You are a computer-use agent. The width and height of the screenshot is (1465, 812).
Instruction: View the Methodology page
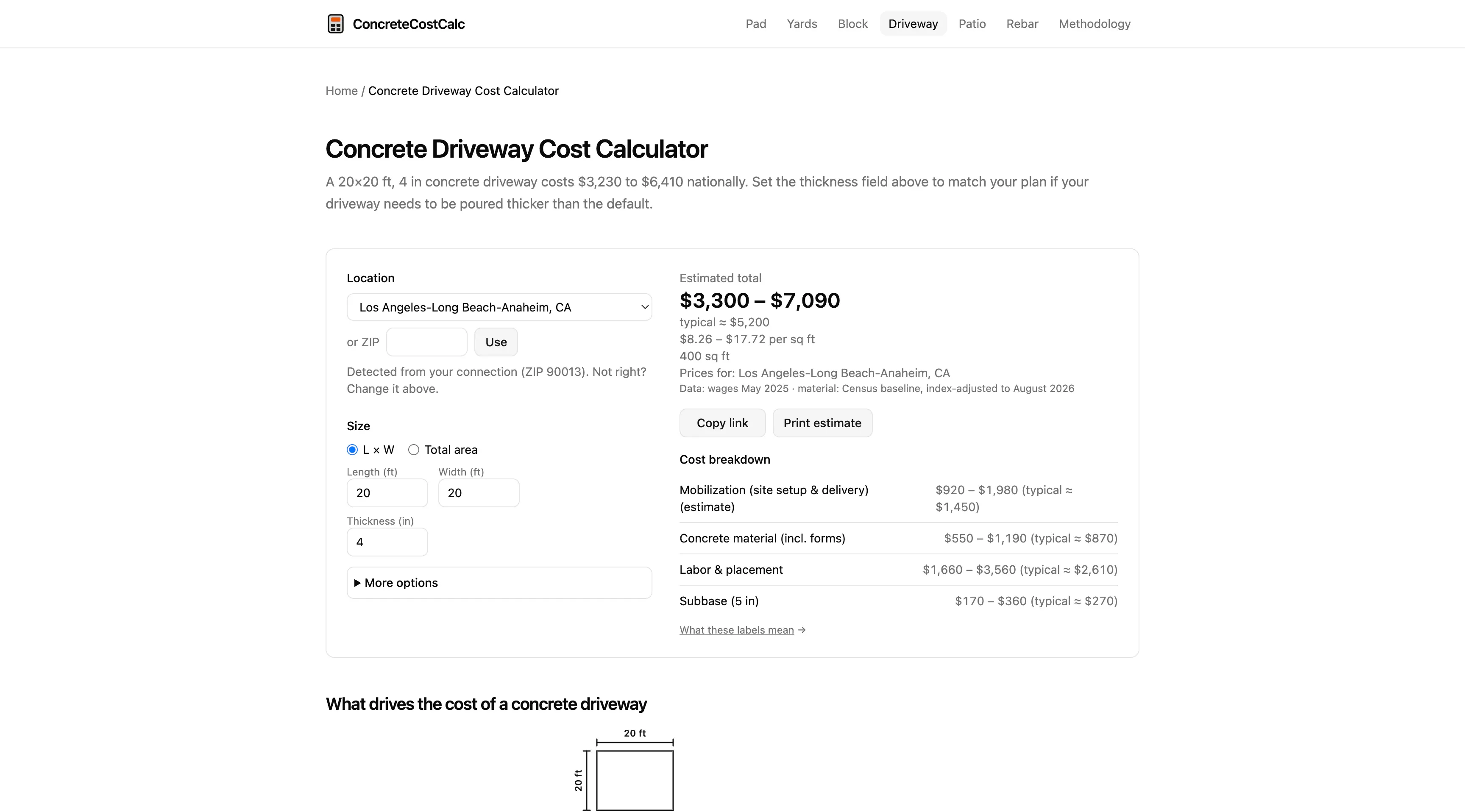pos(1094,24)
